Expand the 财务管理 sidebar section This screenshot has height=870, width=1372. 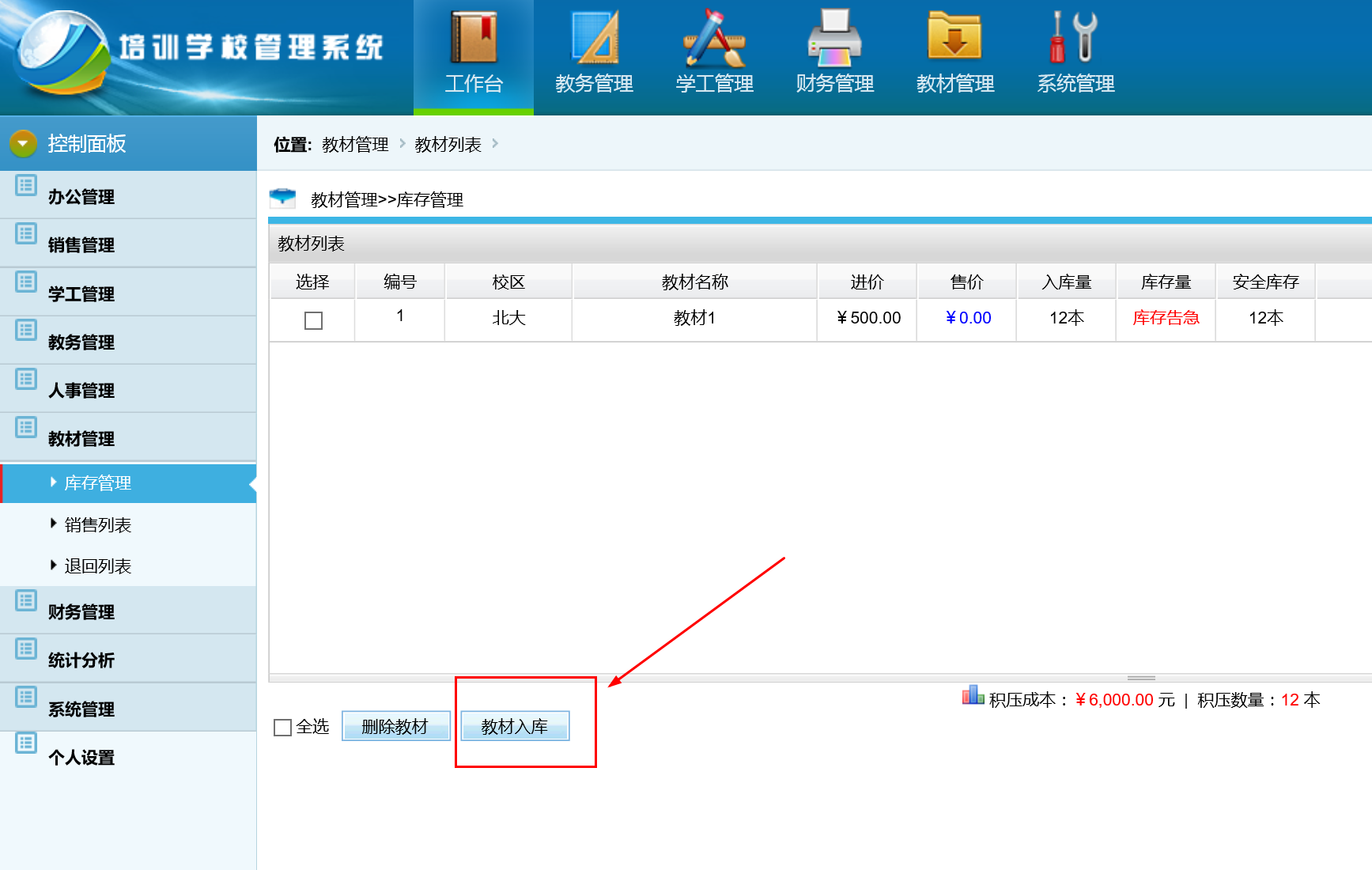81,611
